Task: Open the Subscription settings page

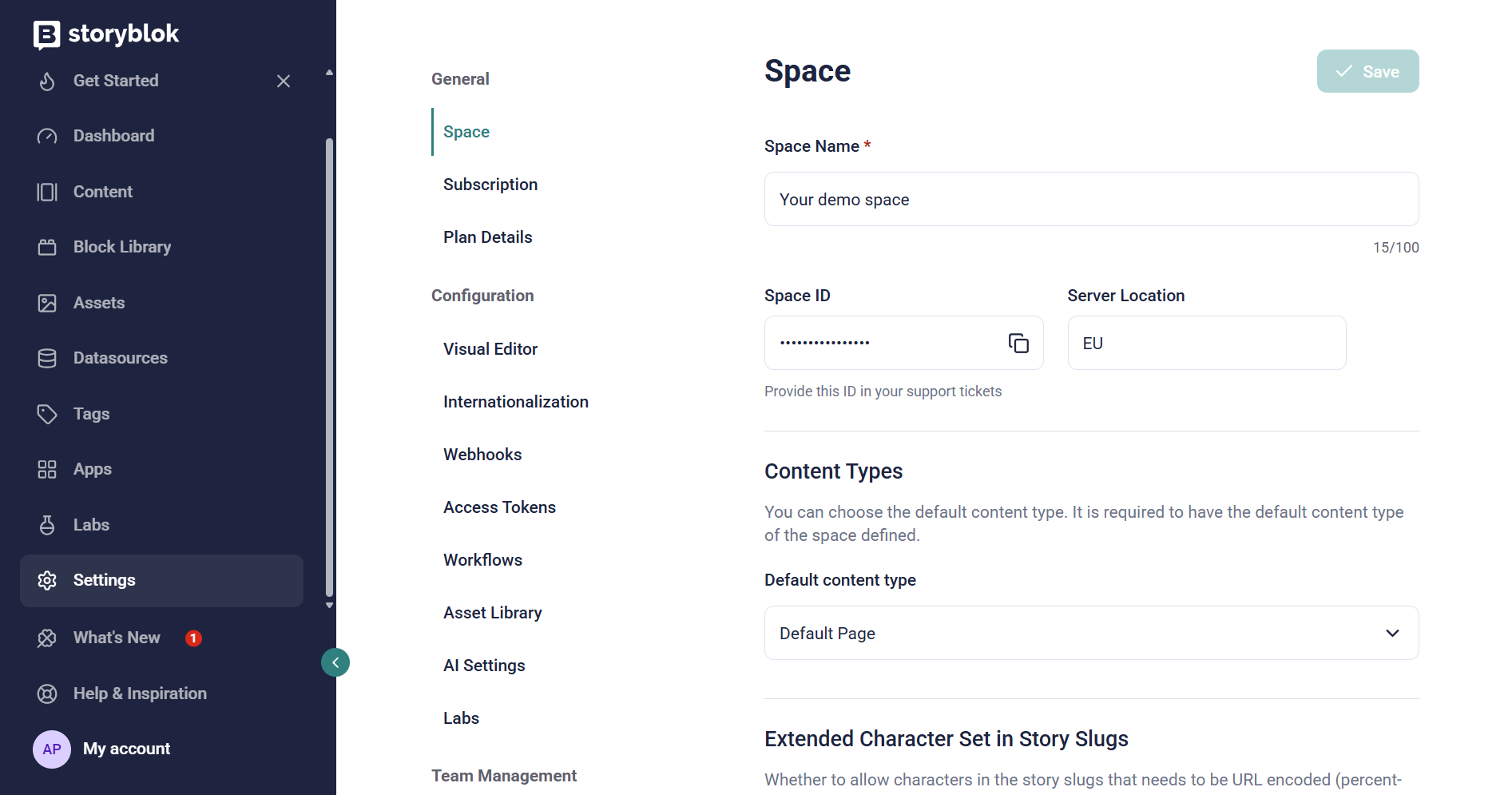Action: click(490, 185)
